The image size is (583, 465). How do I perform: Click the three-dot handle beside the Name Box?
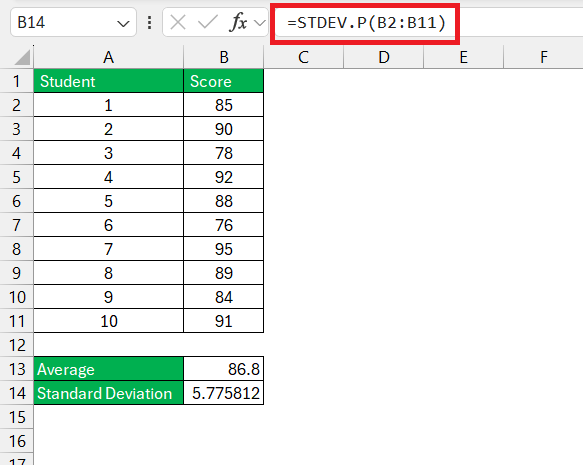coord(149,23)
